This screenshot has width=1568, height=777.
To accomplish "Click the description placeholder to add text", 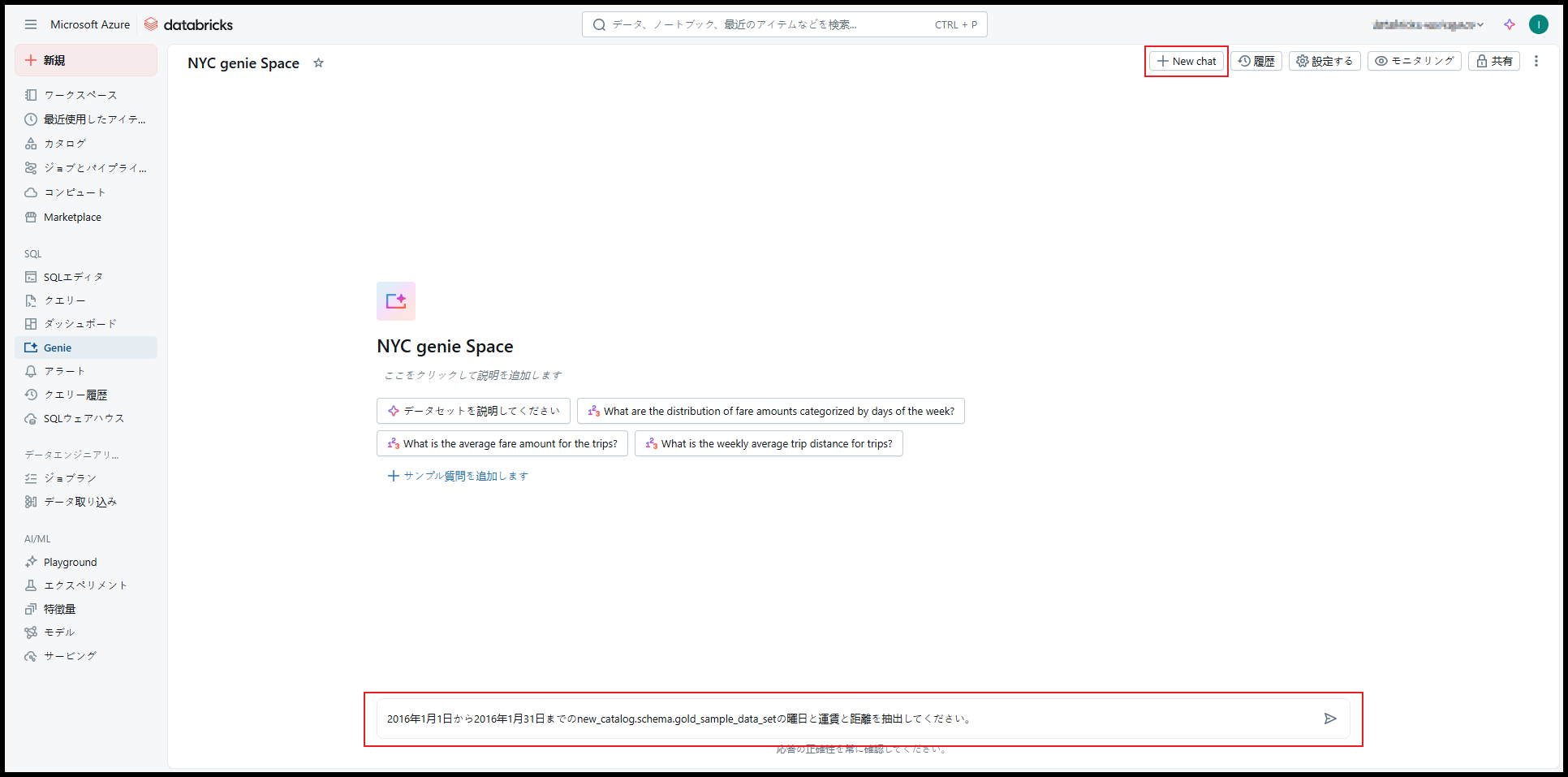I will tap(473, 375).
